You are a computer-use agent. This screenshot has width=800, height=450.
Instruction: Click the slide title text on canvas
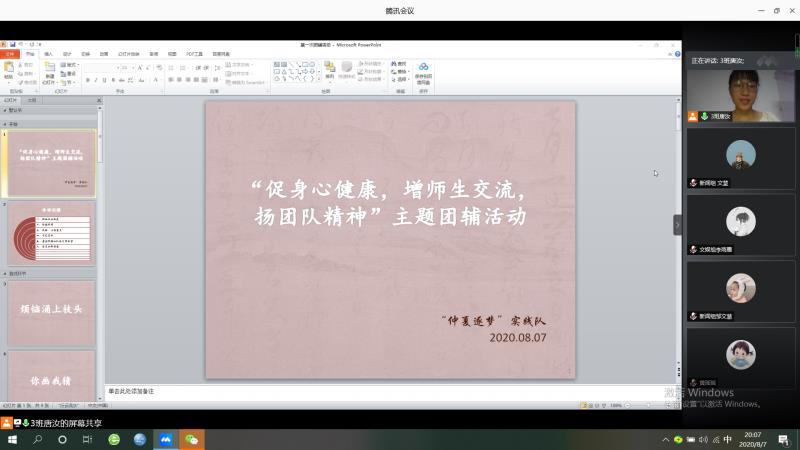(x=390, y=202)
